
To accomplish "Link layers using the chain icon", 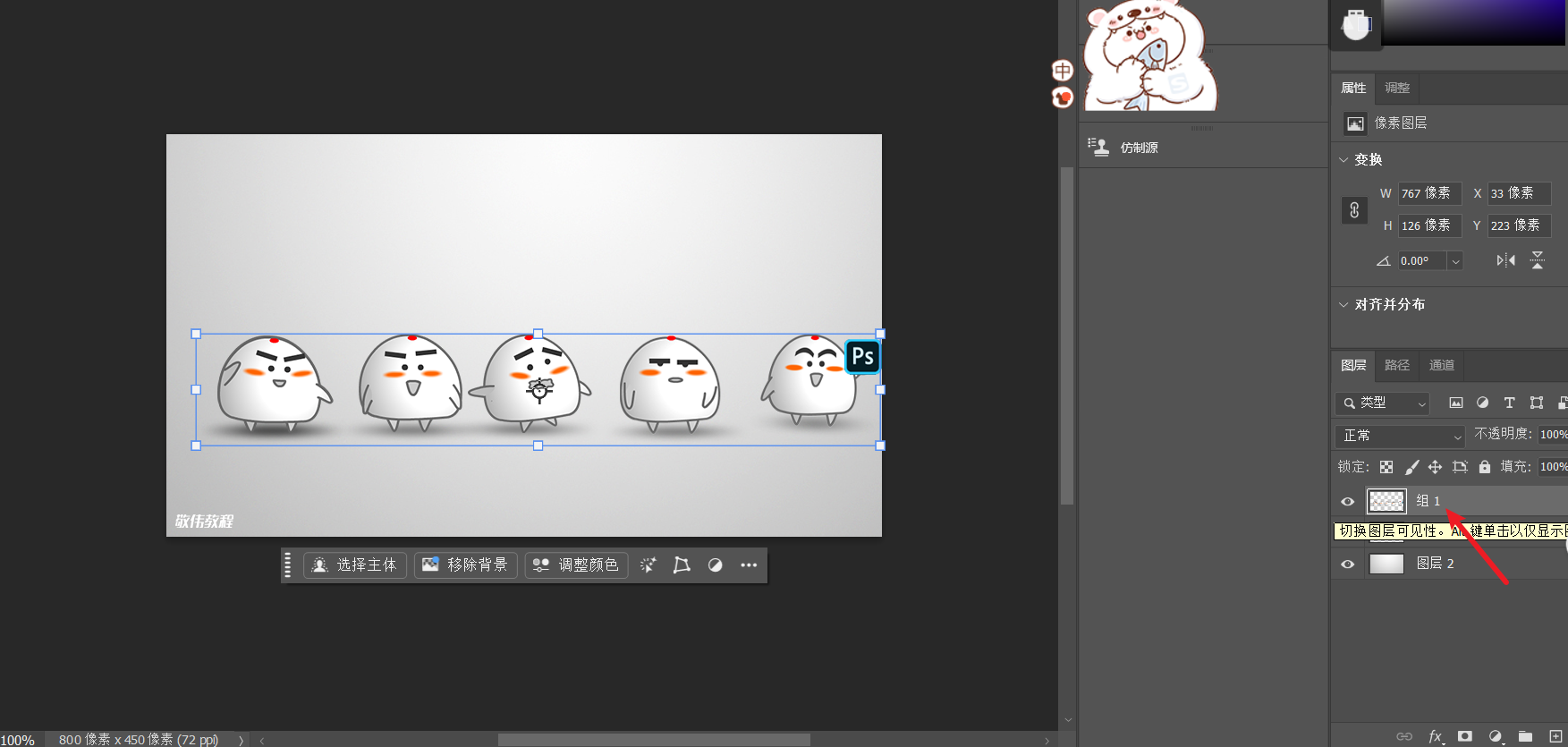I will coord(1404,736).
